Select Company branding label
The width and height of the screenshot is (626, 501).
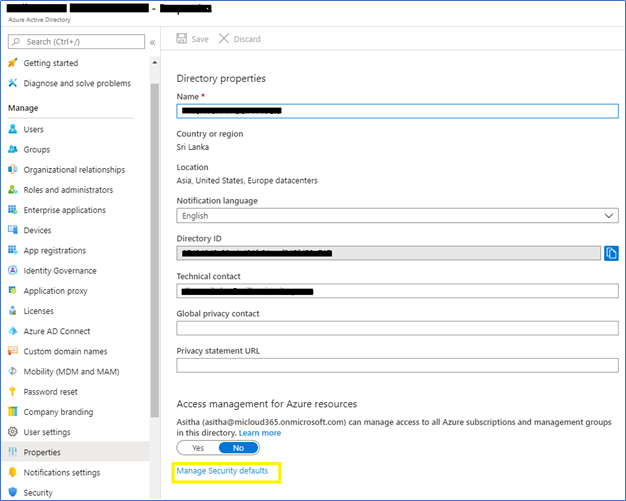(x=58, y=412)
